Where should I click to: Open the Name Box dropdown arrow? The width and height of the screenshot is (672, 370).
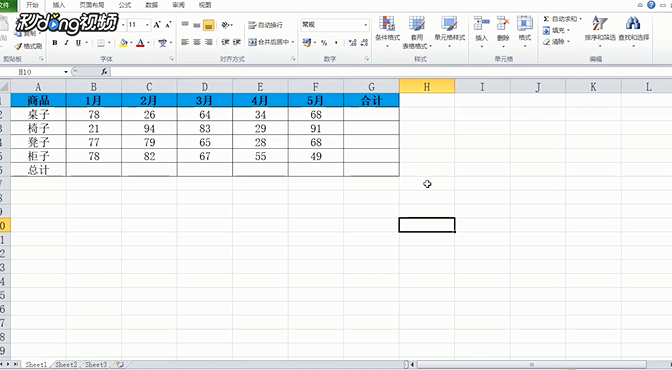66,72
